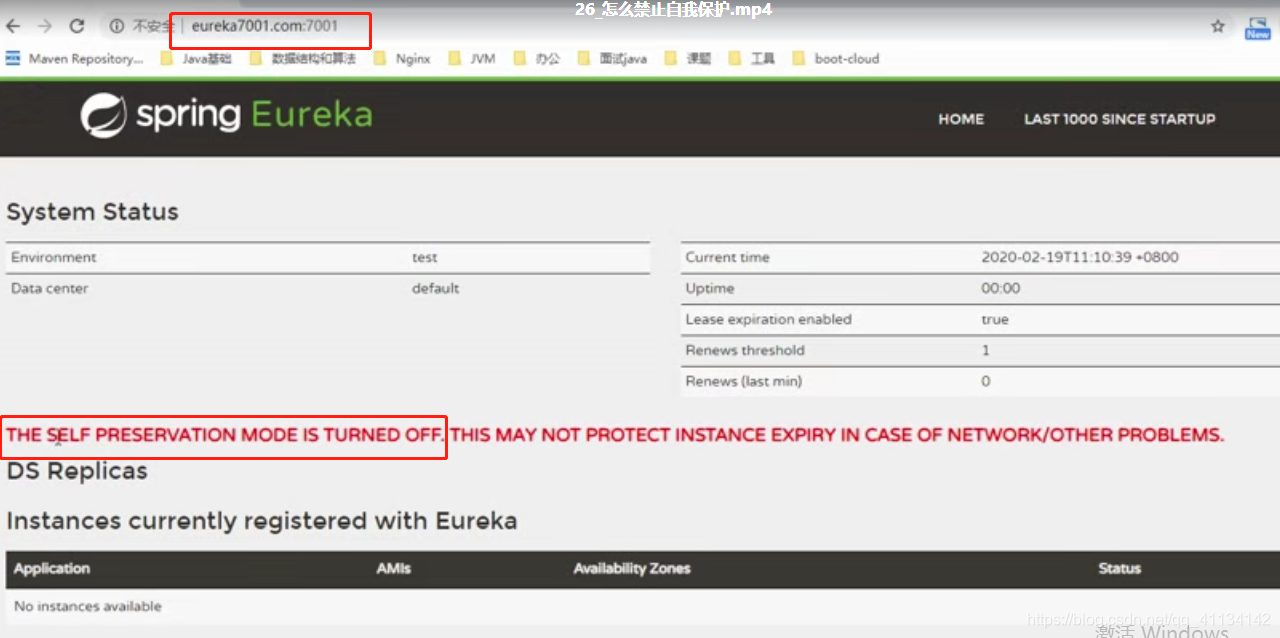The image size is (1280, 638).
Task: Open the 课题 bookmark folder
Action: click(x=688, y=59)
